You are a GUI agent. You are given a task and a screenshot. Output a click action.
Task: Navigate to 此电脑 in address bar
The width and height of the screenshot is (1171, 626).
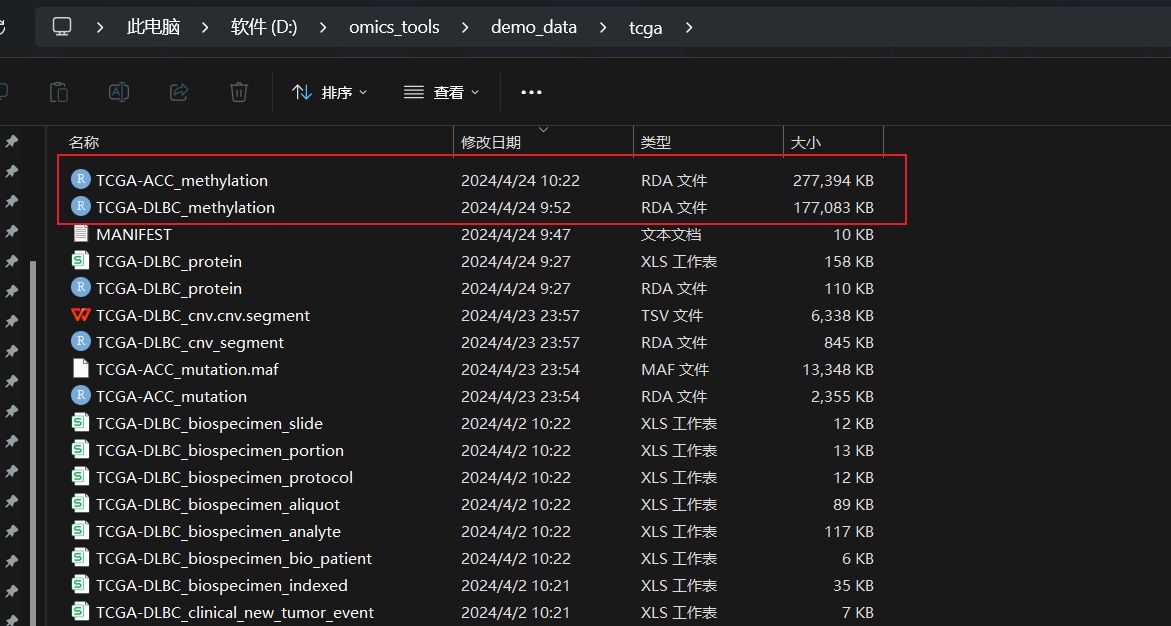(153, 27)
